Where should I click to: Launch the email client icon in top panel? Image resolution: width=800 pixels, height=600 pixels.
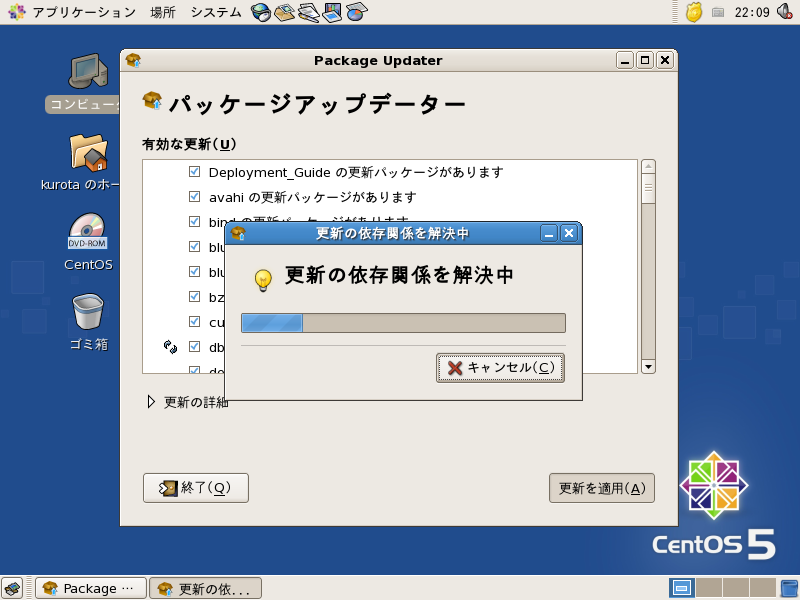(284, 12)
